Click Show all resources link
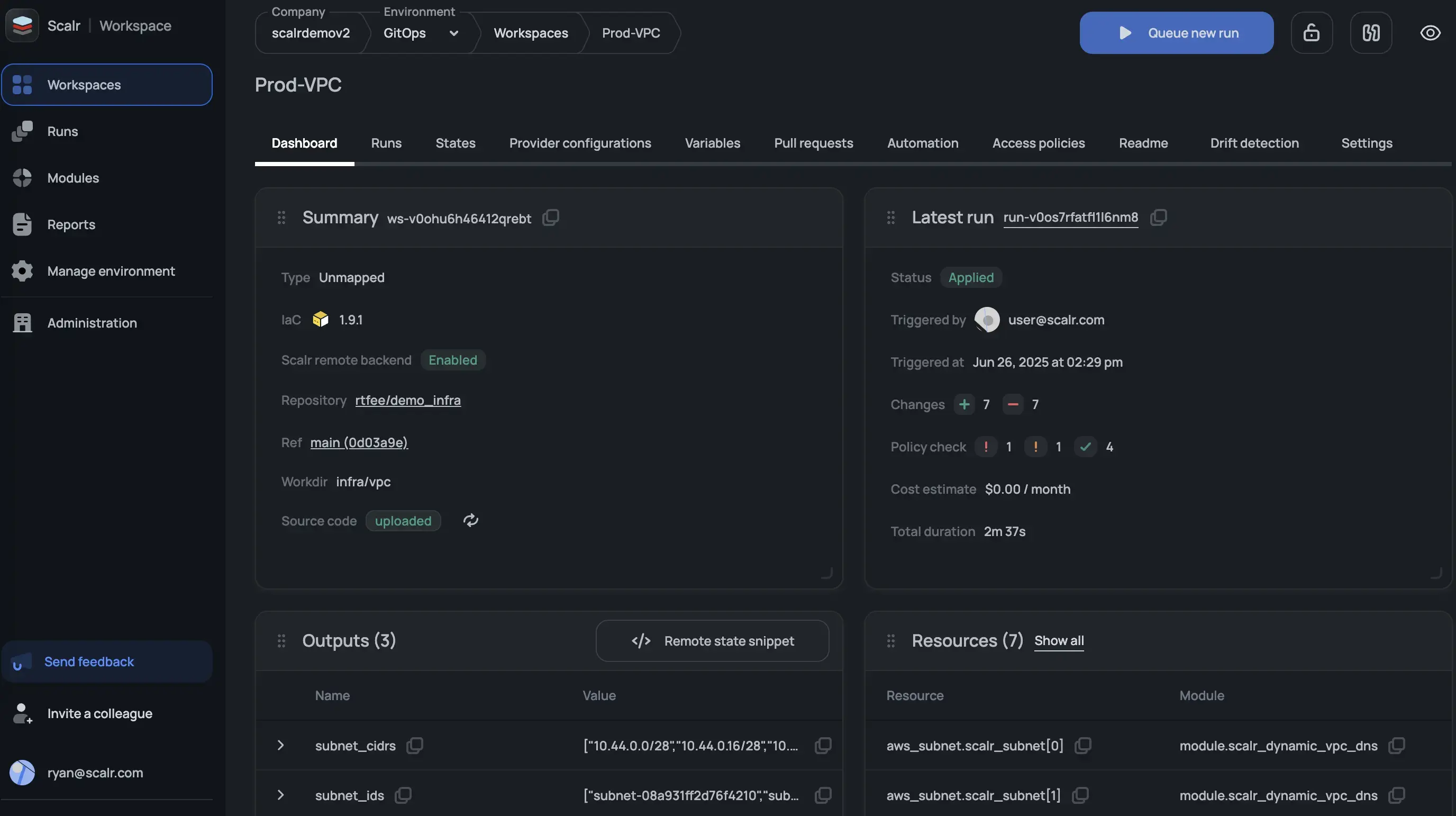Screen dimensions: 1456x816 pos(1059,641)
